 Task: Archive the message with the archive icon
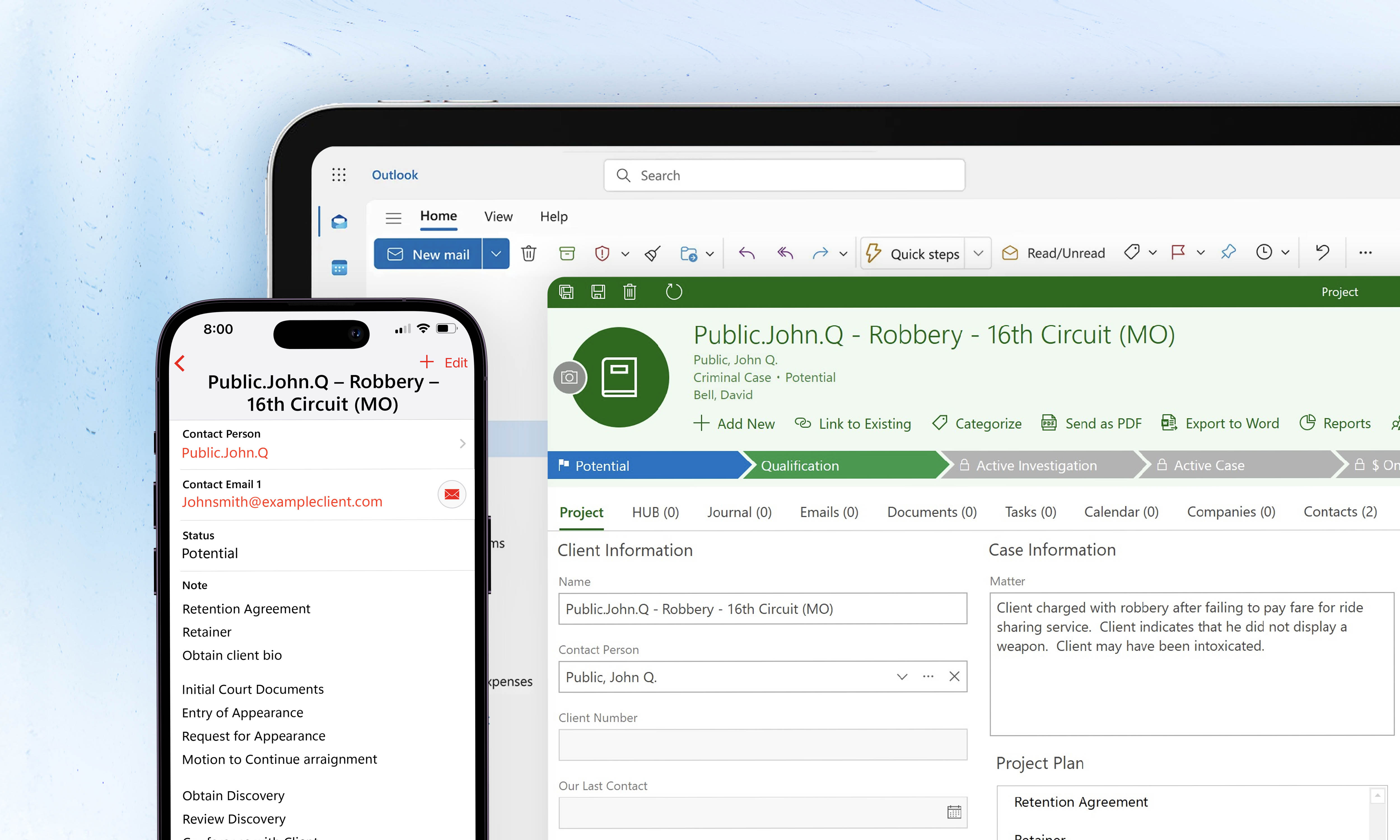tap(566, 253)
